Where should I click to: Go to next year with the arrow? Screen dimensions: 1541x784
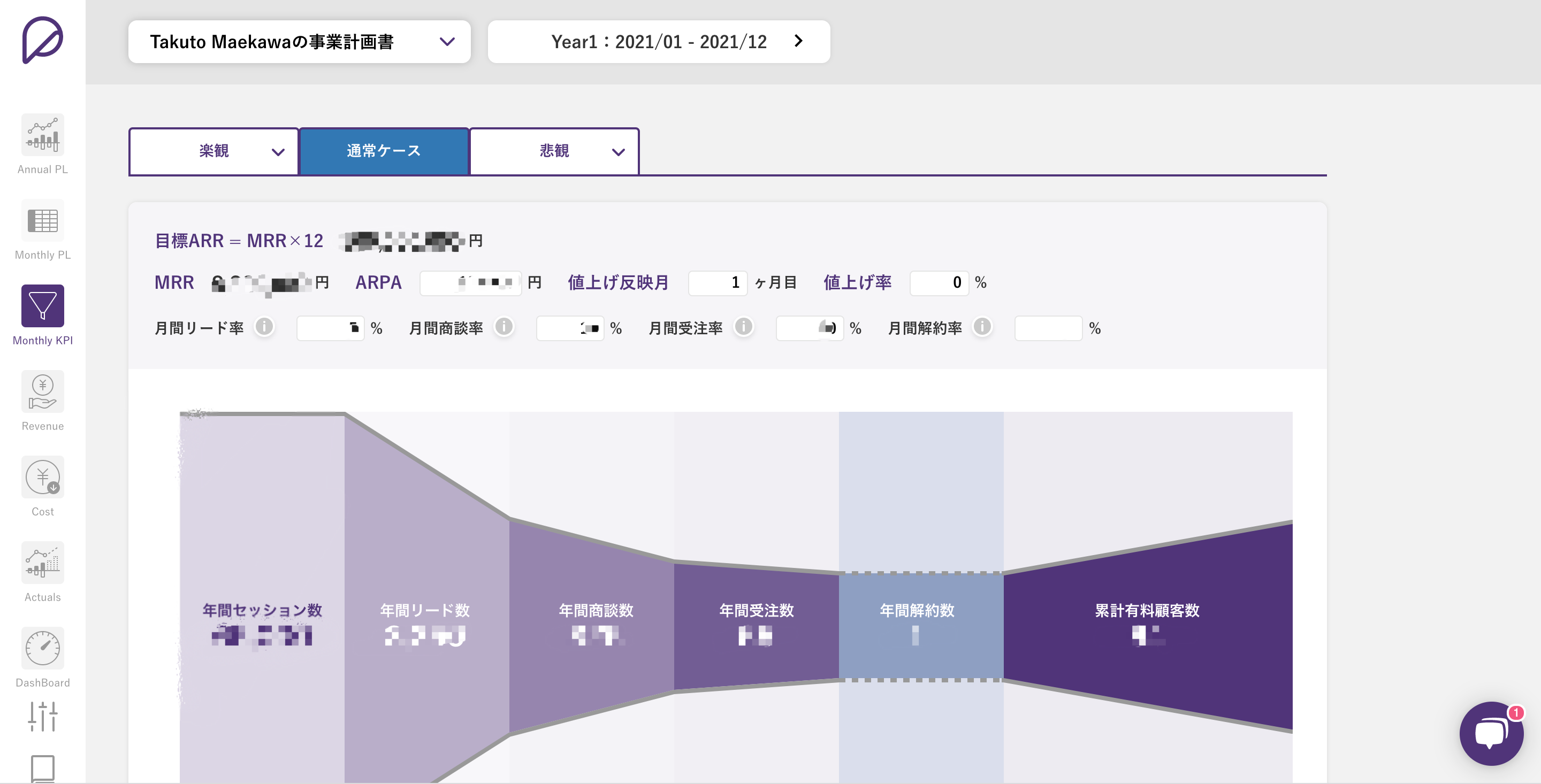799,41
